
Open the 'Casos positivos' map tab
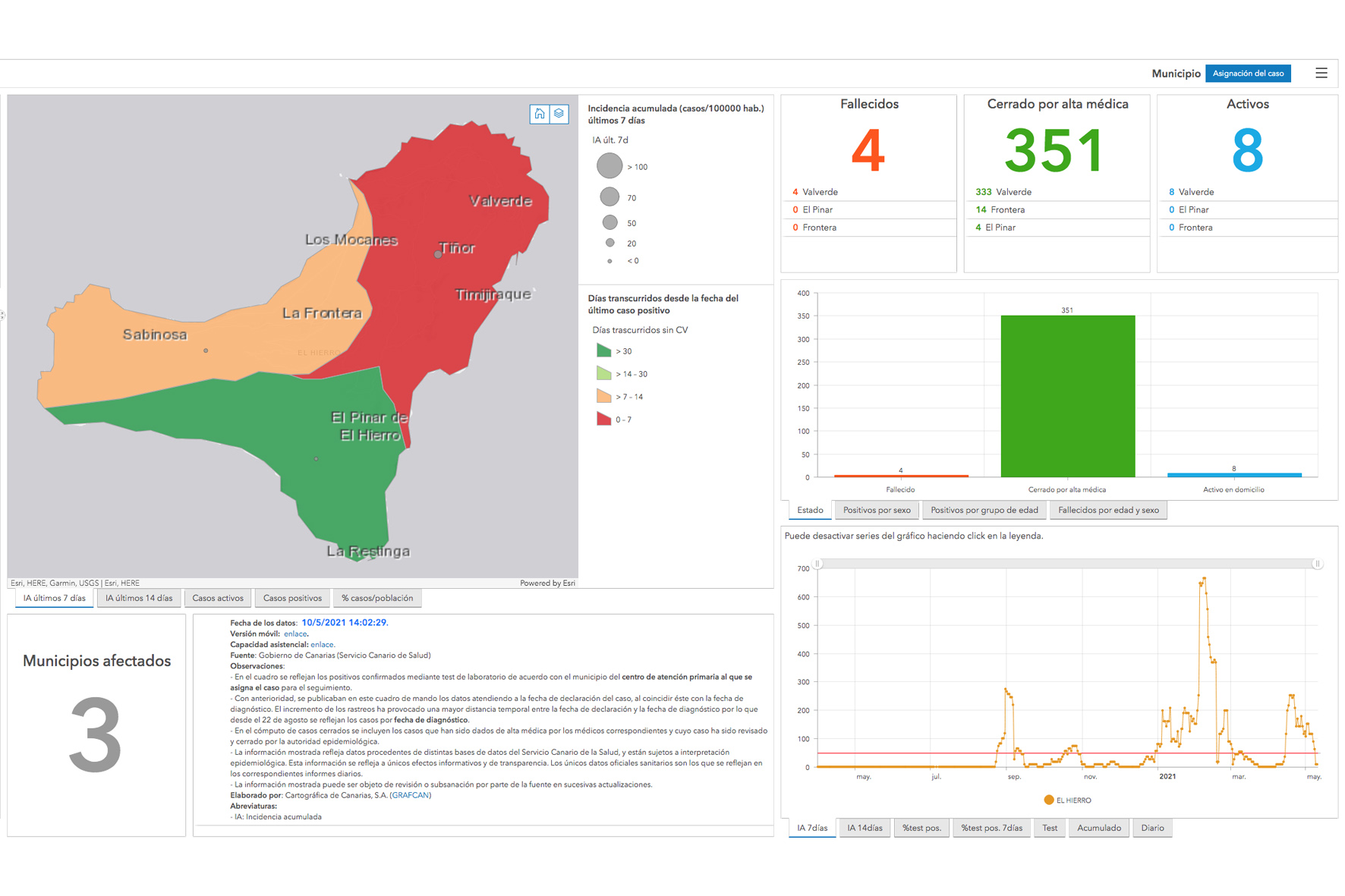[292, 599]
